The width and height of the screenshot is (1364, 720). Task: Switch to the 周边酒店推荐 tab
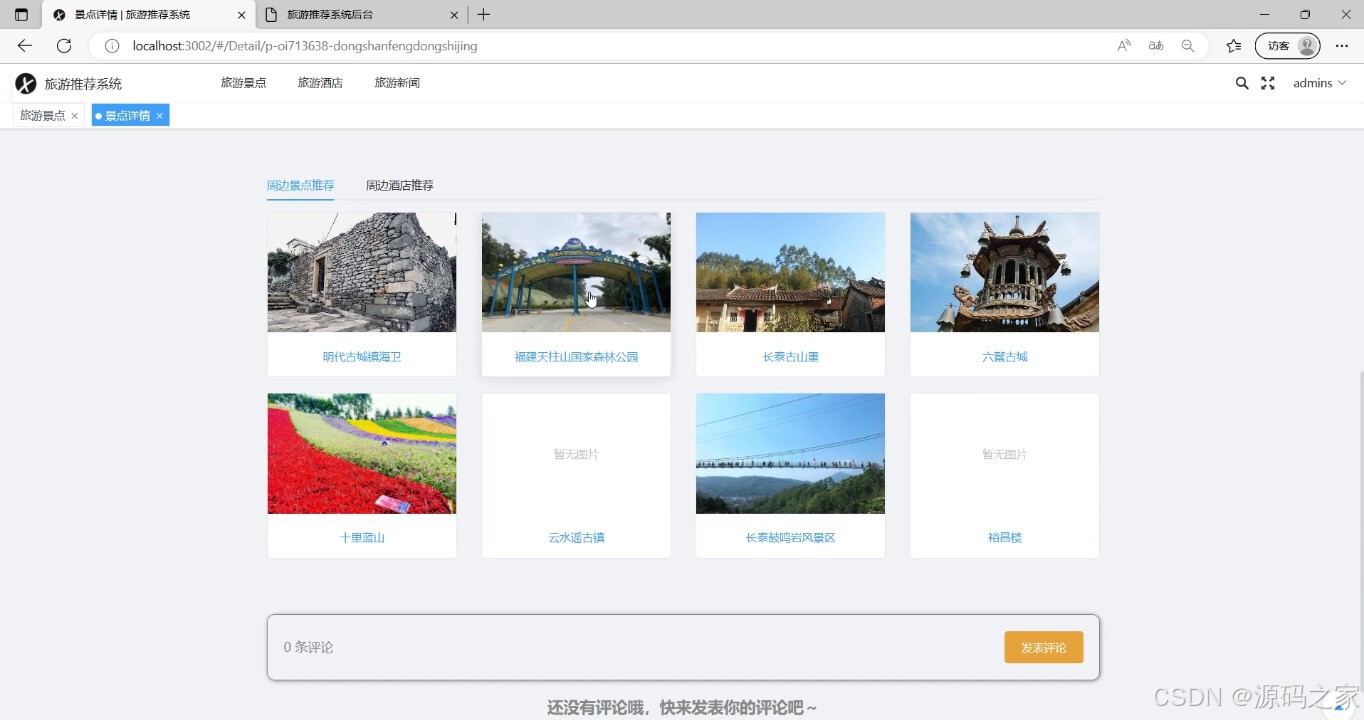tap(399, 185)
